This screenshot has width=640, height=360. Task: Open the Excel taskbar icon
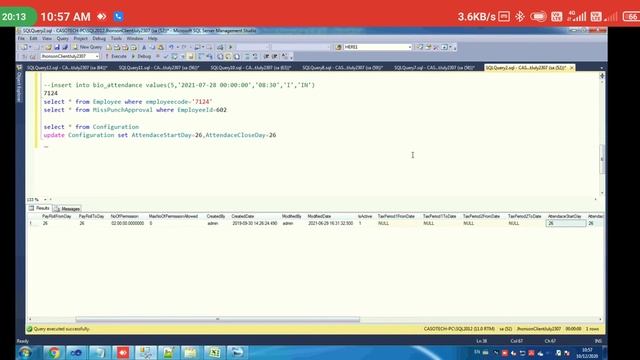pos(214,353)
